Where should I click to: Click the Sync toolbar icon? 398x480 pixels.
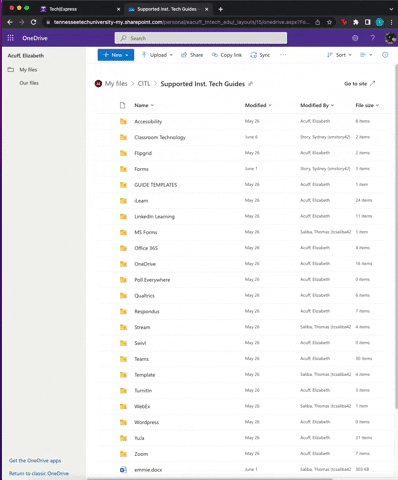pyautogui.click(x=260, y=55)
